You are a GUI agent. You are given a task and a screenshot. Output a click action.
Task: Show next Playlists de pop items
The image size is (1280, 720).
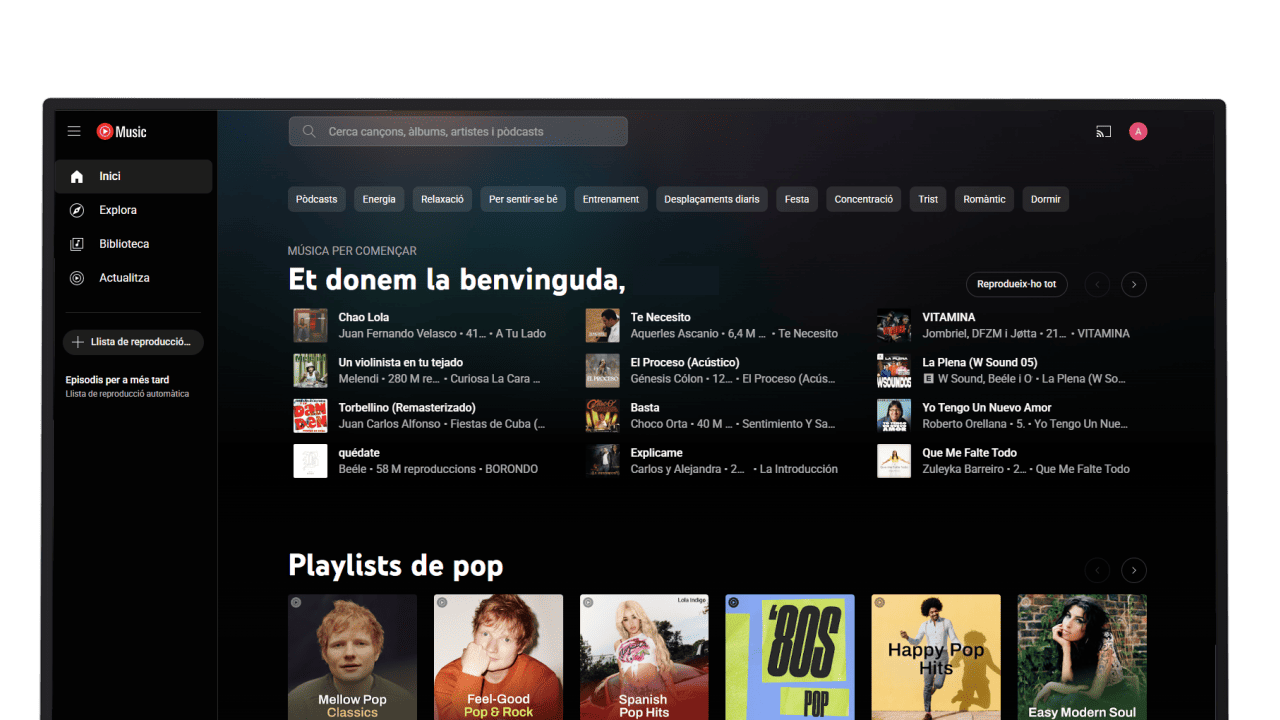pos(1134,570)
